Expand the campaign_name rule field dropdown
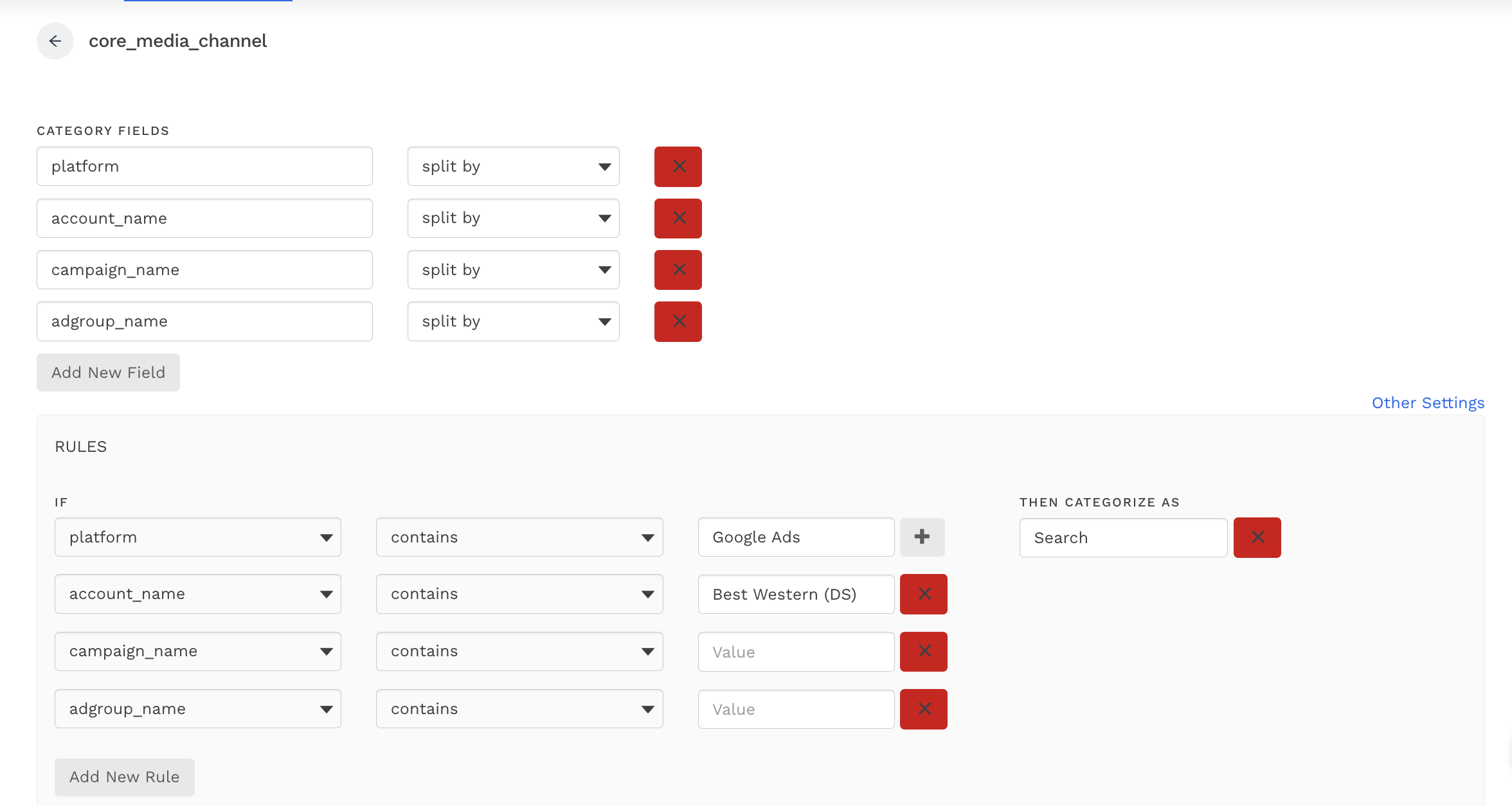 [197, 651]
